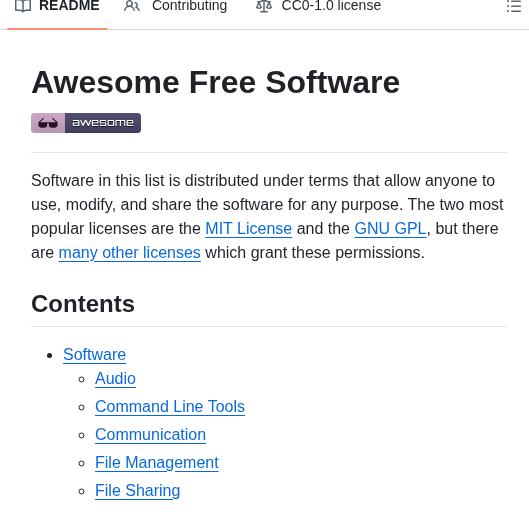Open the outline list icon

tap(513, 6)
